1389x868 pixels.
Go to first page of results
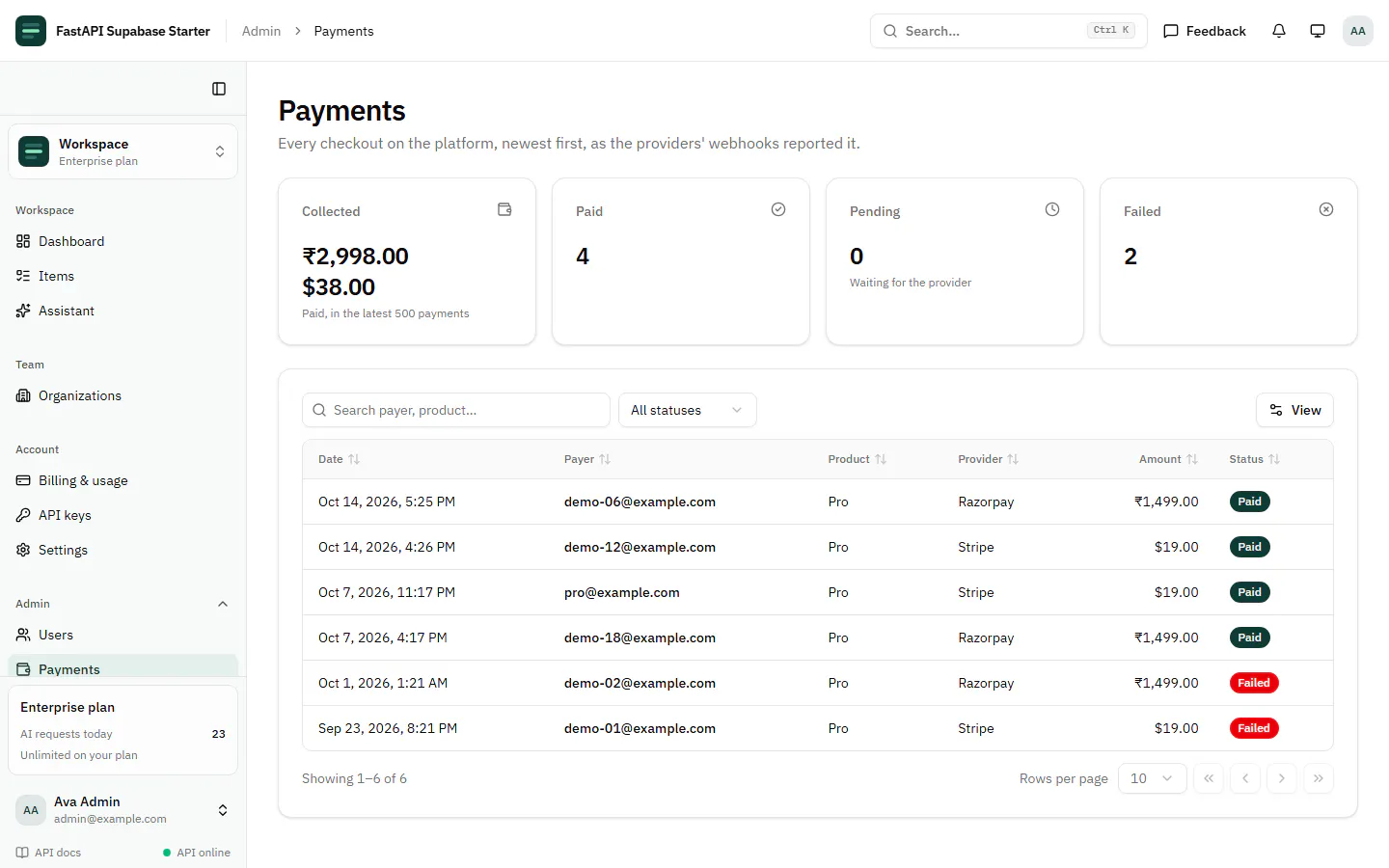point(1209,778)
